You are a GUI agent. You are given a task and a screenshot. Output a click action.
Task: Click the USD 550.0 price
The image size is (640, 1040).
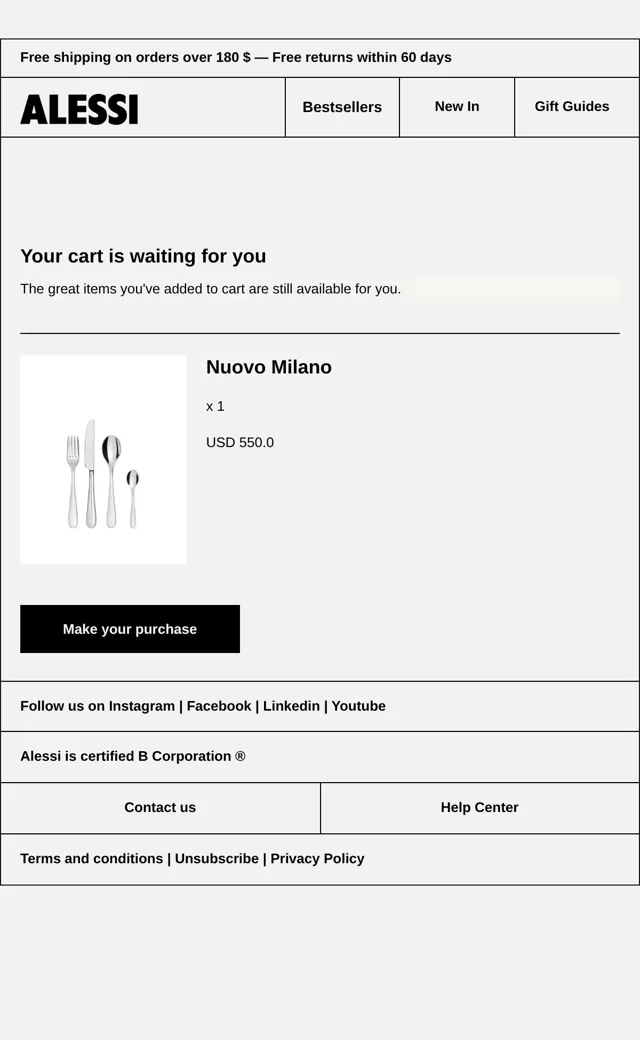(x=239, y=442)
